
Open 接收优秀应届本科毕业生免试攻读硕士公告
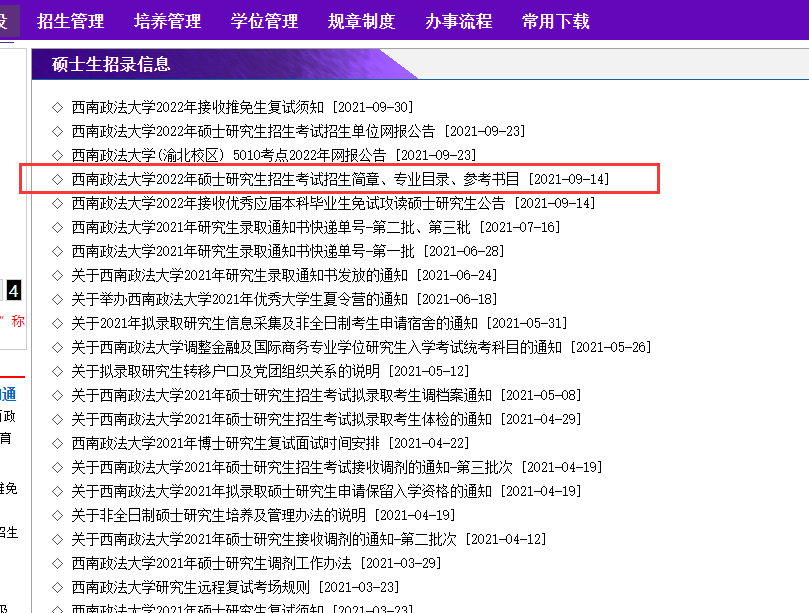click(x=288, y=203)
